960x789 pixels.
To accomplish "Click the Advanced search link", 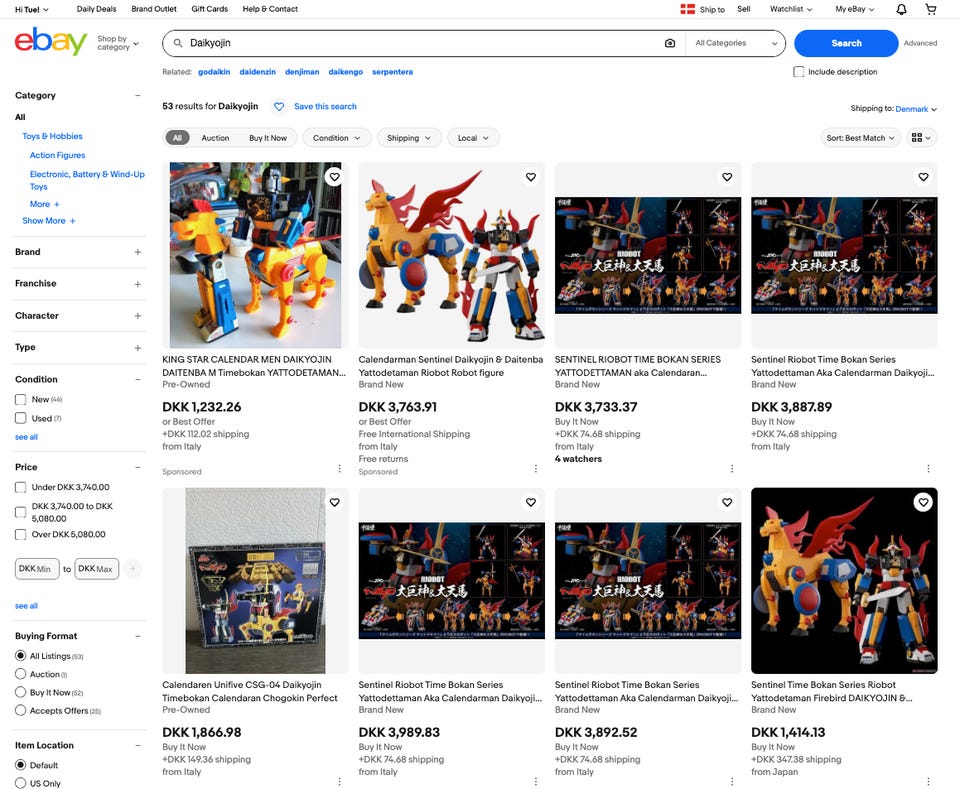I will point(920,43).
